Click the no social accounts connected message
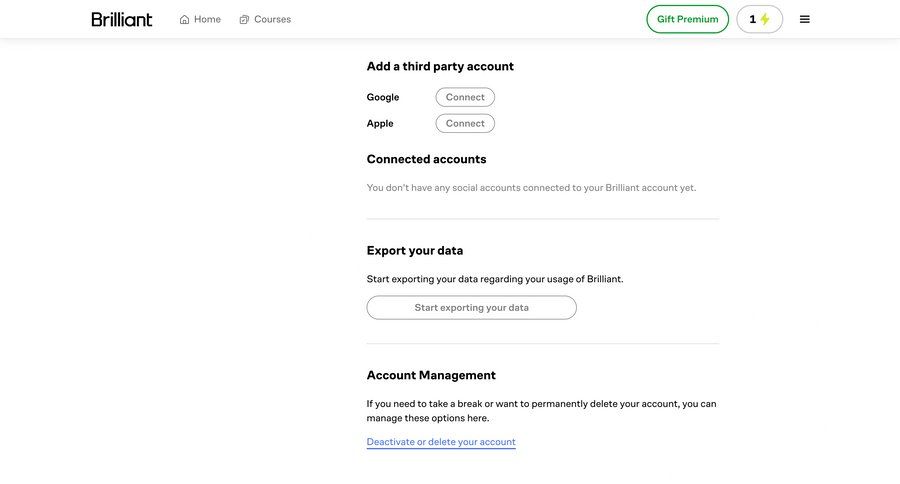Viewport: 900px width, 484px height. pos(531,187)
